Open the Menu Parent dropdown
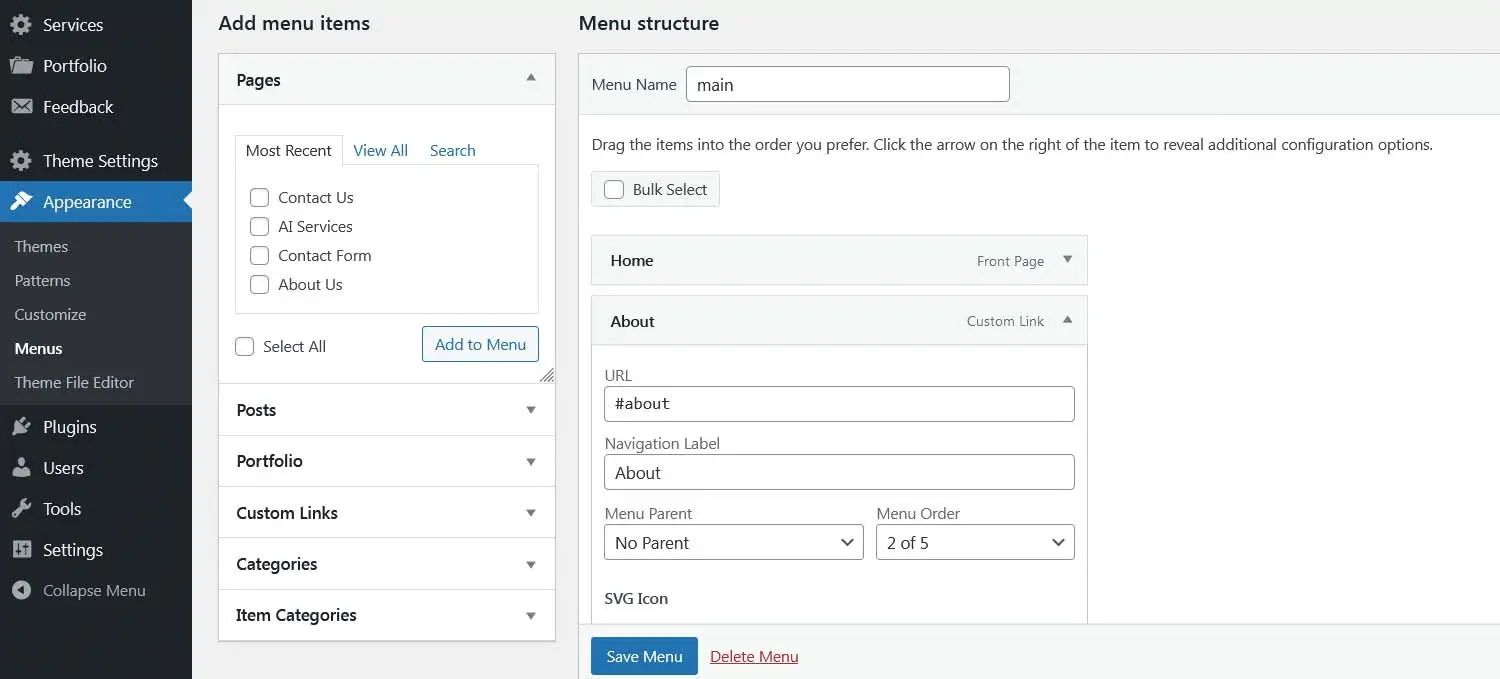This screenshot has height=679, width=1500. pos(734,542)
